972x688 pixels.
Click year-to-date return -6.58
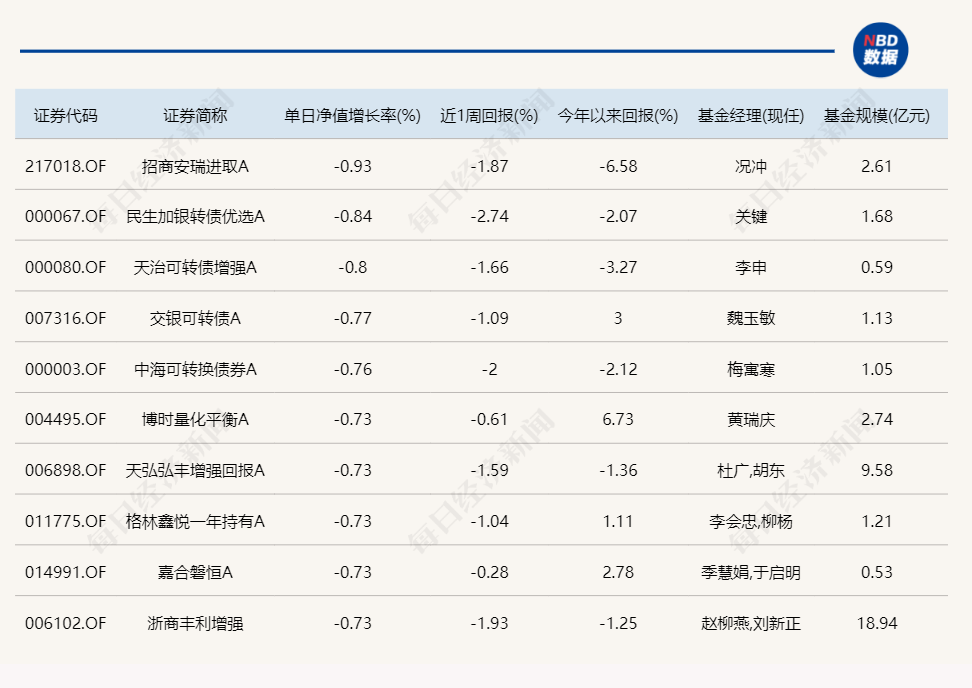(x=618, y=166)
